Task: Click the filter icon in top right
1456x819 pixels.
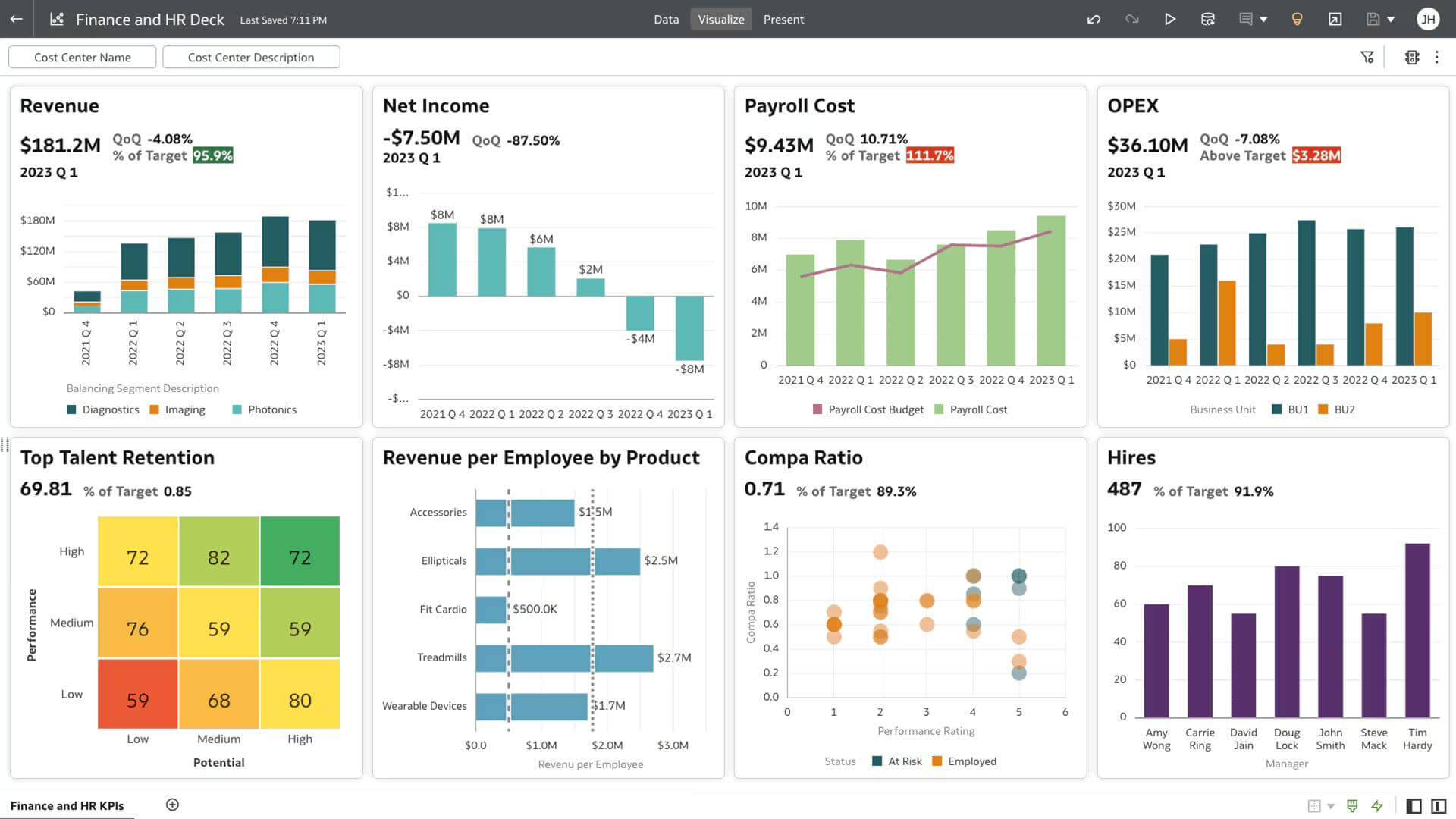Action: [x=1367, y=57]
